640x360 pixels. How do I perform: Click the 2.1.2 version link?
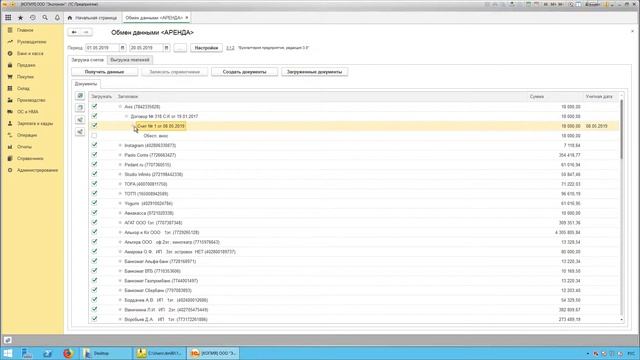(230, 48)
